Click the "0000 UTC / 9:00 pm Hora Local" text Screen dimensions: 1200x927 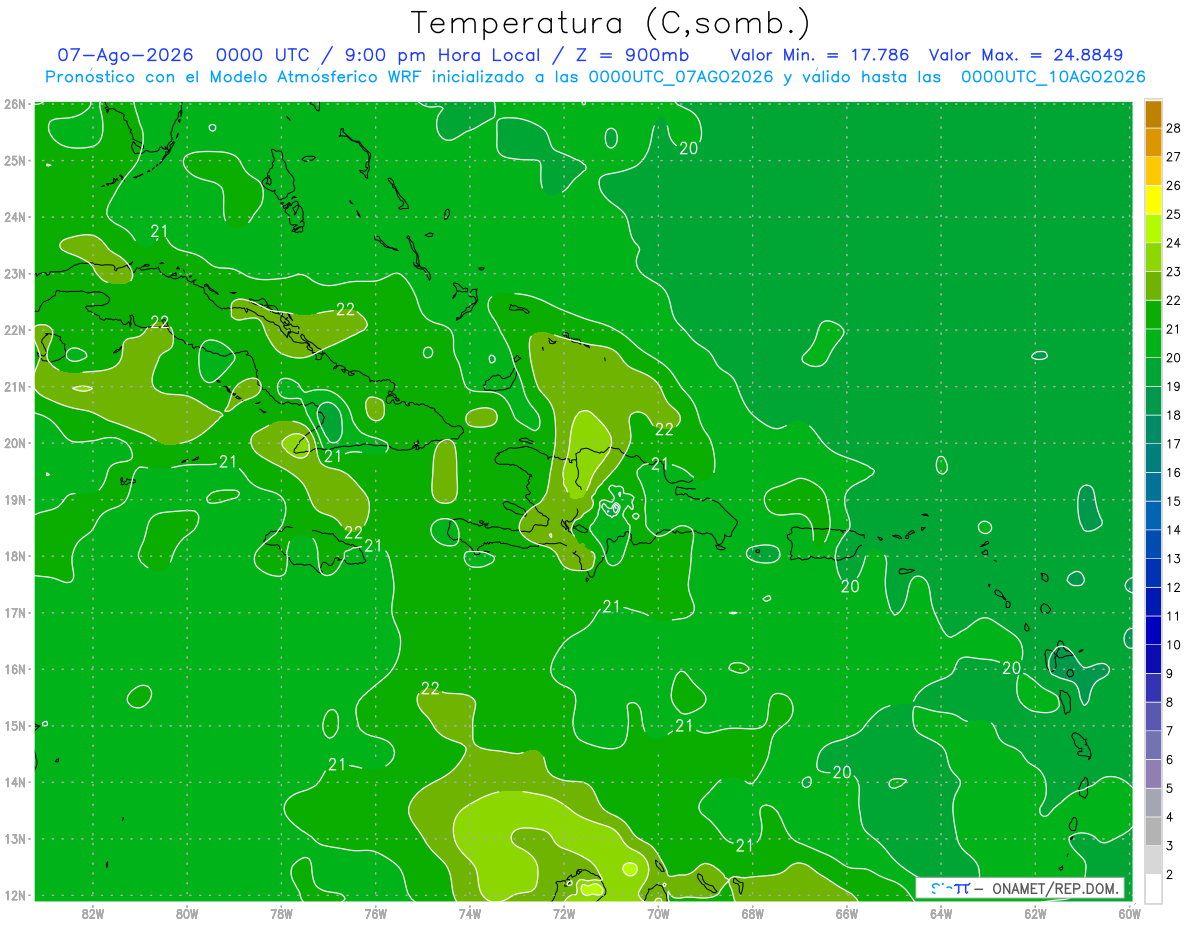point(378,55)
